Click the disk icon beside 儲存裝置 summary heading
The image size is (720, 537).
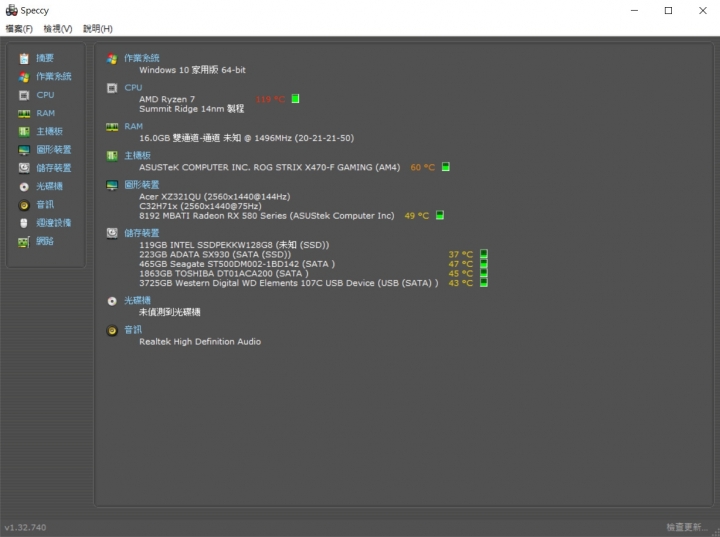click(x=112, y=233)
